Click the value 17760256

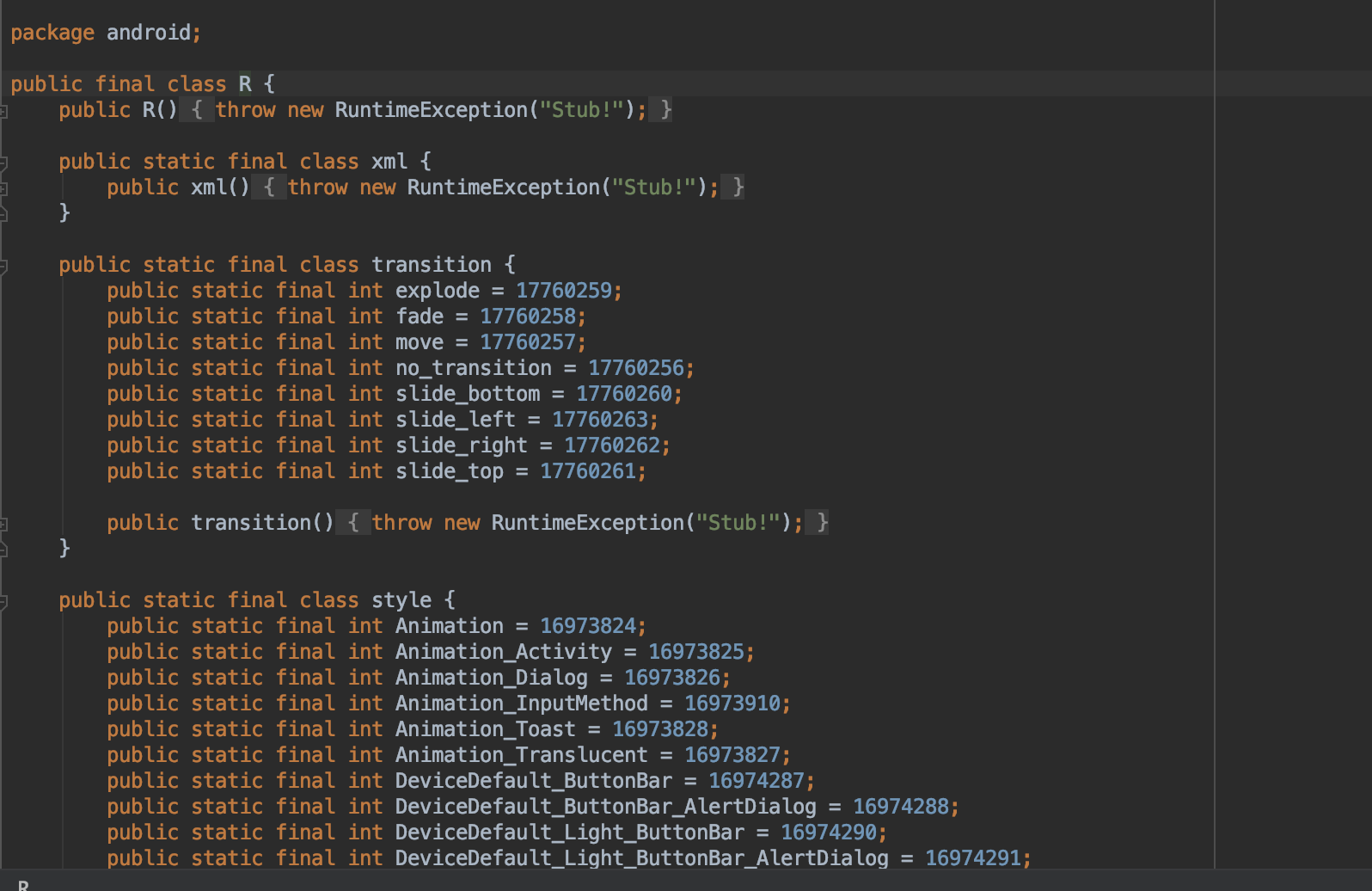point(636,368)
